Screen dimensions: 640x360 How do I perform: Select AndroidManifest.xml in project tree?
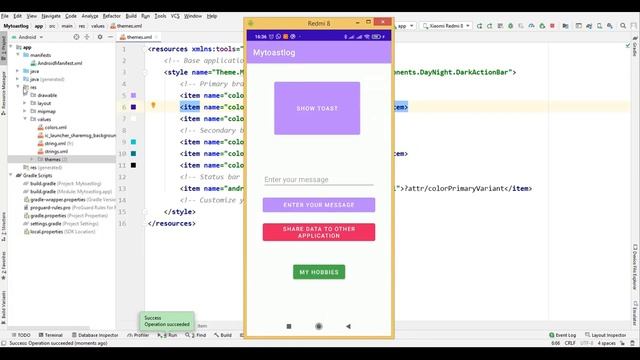coord(56,63)
